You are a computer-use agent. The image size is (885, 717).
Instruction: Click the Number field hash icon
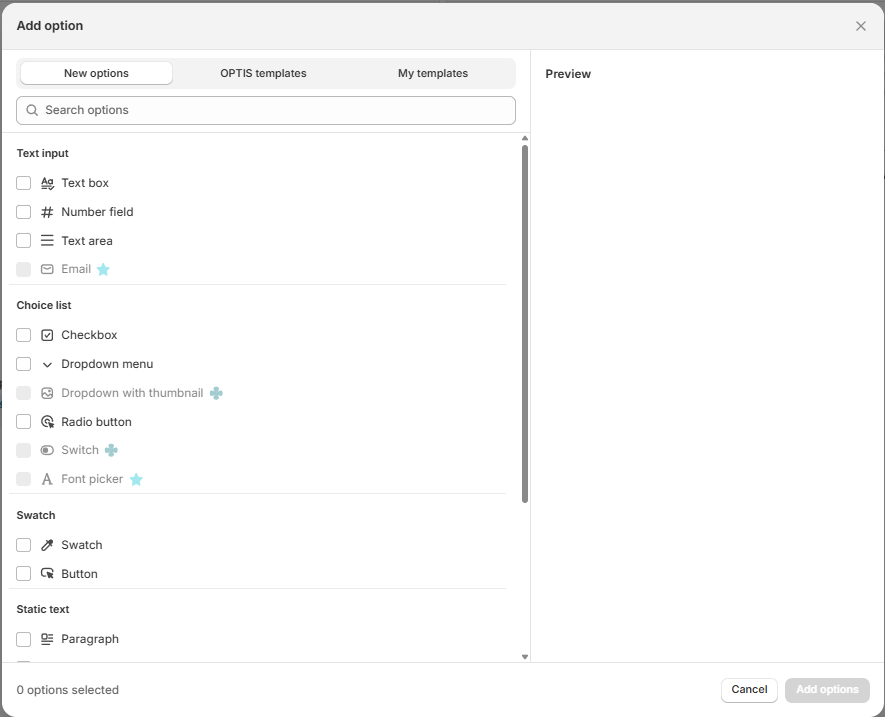[x=47, y=212]
